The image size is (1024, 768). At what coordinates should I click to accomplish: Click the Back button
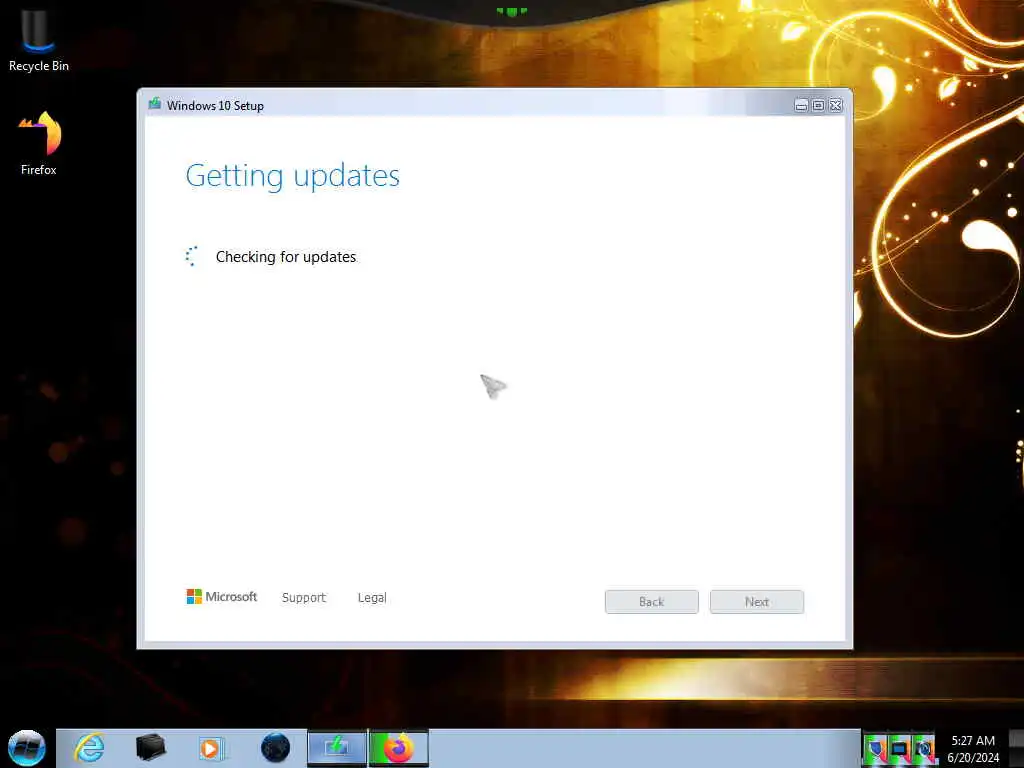(x=652, y=601)
